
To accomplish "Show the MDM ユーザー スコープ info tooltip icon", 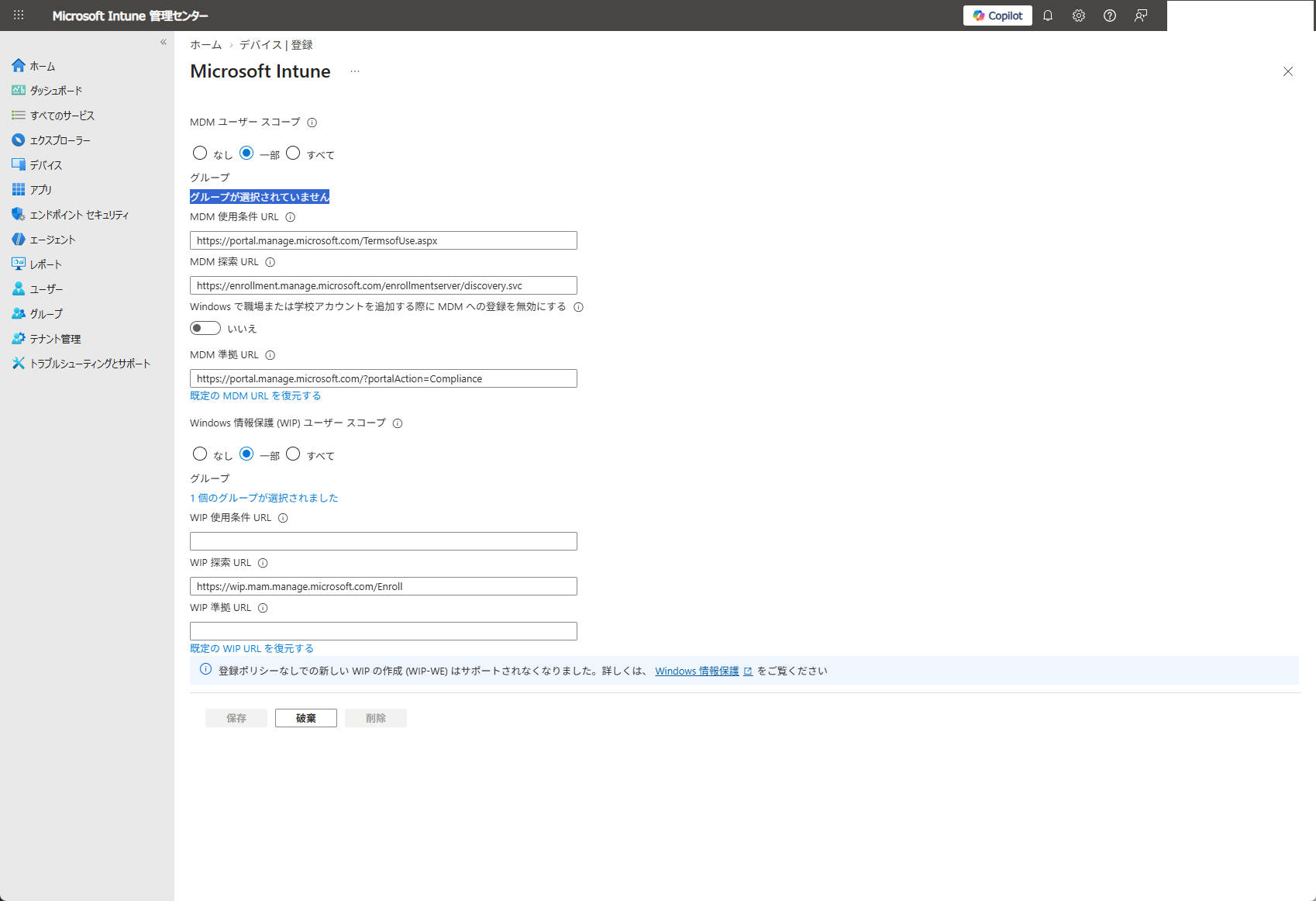I will pos(312,122).
